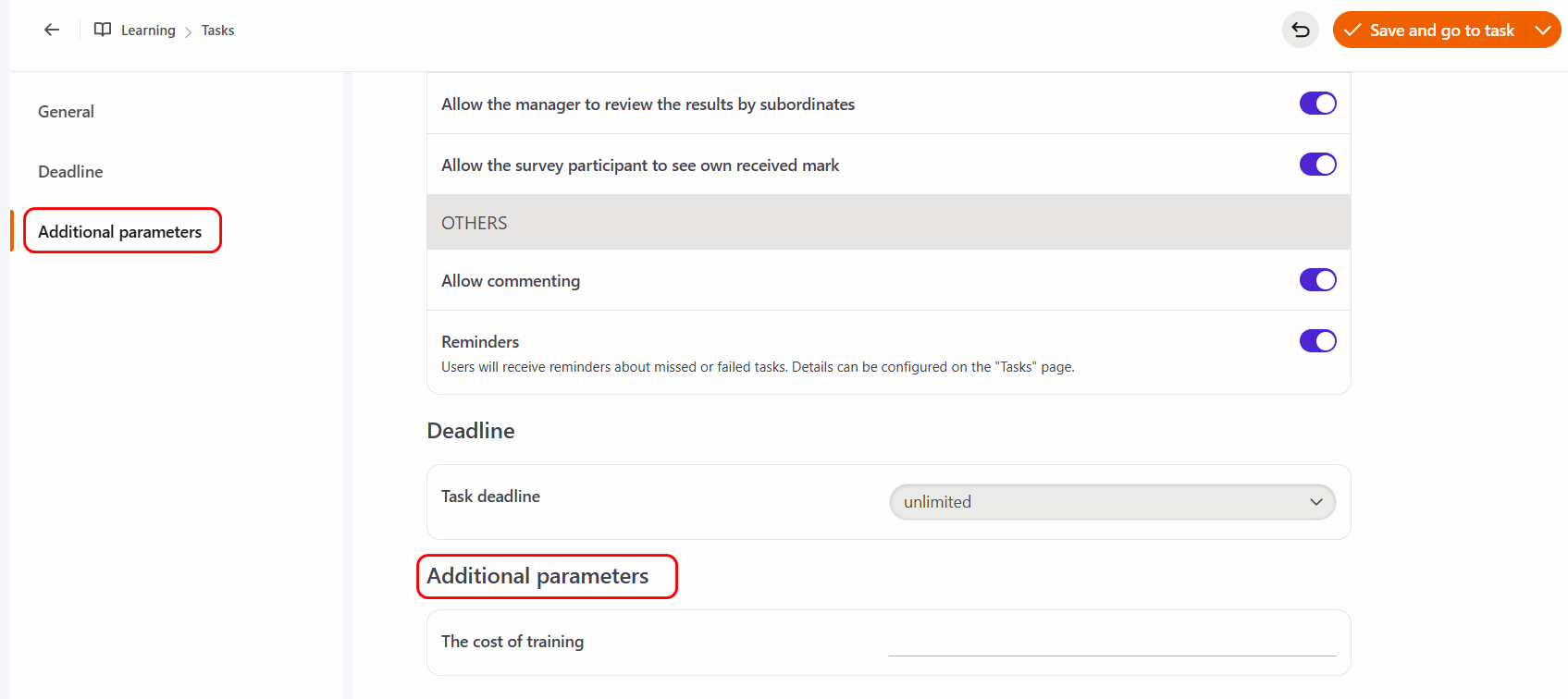The height and width of the screenshot is (699, 1568).
Task: Toggle survey participant own mark visibility
Action: [x=1317, y=165]
